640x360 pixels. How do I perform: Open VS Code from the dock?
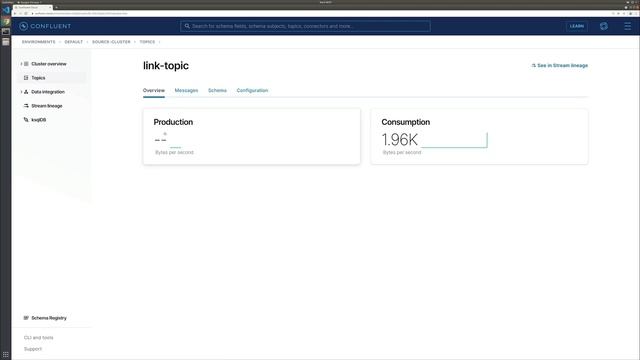tap(6, 10)
